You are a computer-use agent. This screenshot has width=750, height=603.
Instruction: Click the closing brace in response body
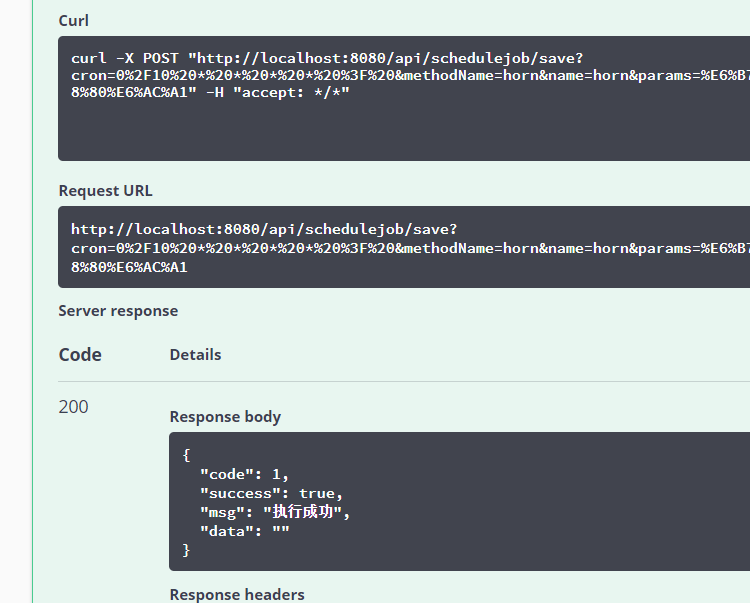coord(187,550)
